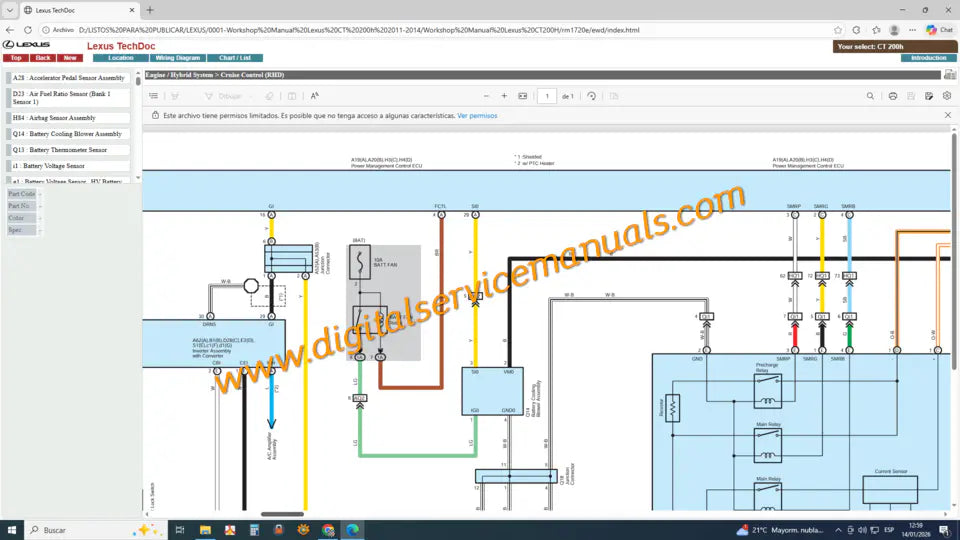The width and height of the screenshot is (960, 540).
Task: Open the Chart / List tab
Action: click(235, 58)
